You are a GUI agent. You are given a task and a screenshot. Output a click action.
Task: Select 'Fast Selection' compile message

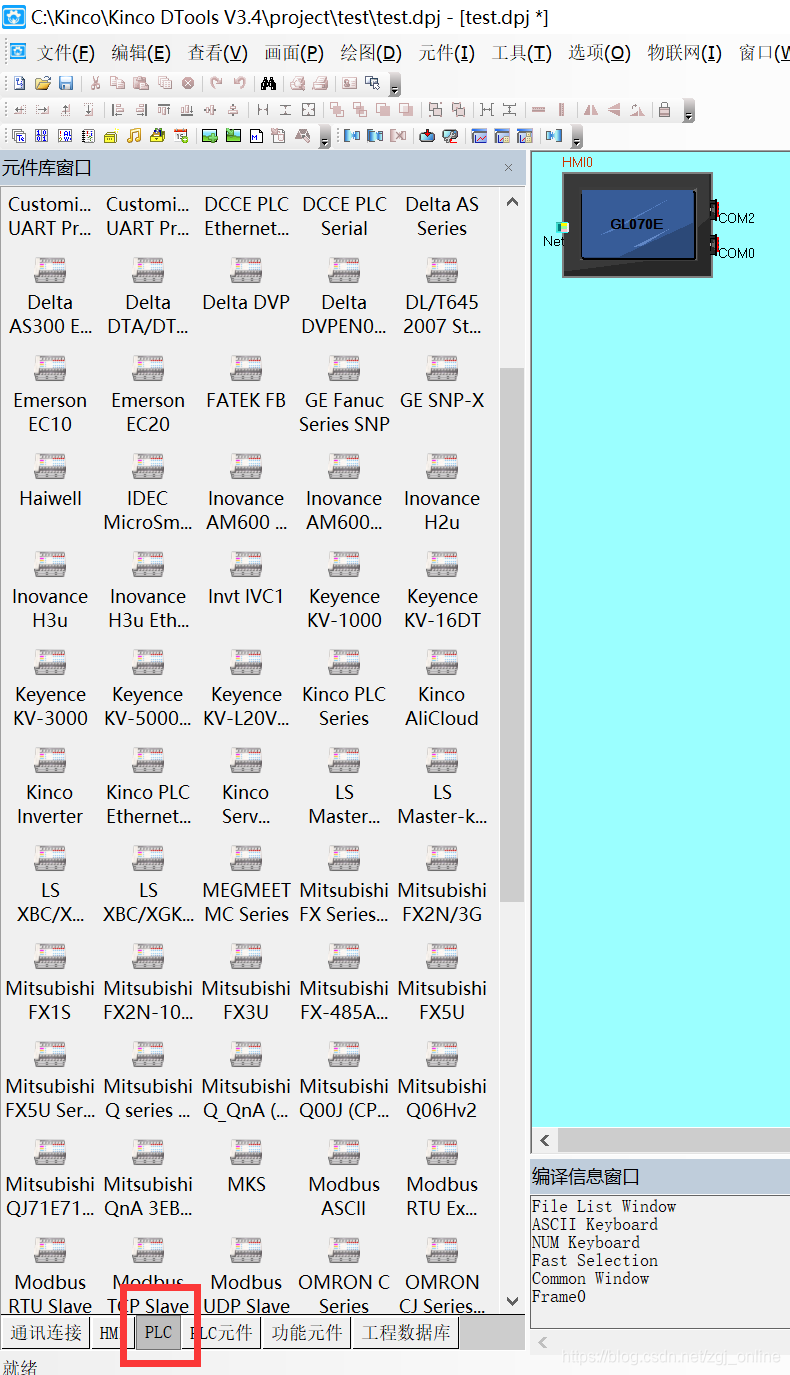595,1260
